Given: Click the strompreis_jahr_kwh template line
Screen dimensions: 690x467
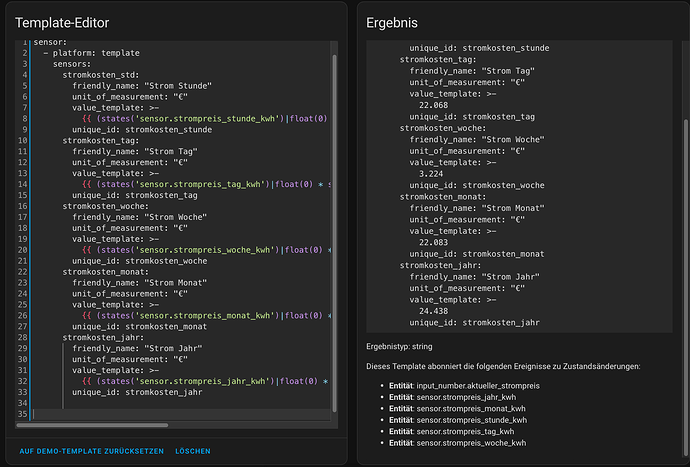Looking at the screenshot, I should (x=205, y=381).
